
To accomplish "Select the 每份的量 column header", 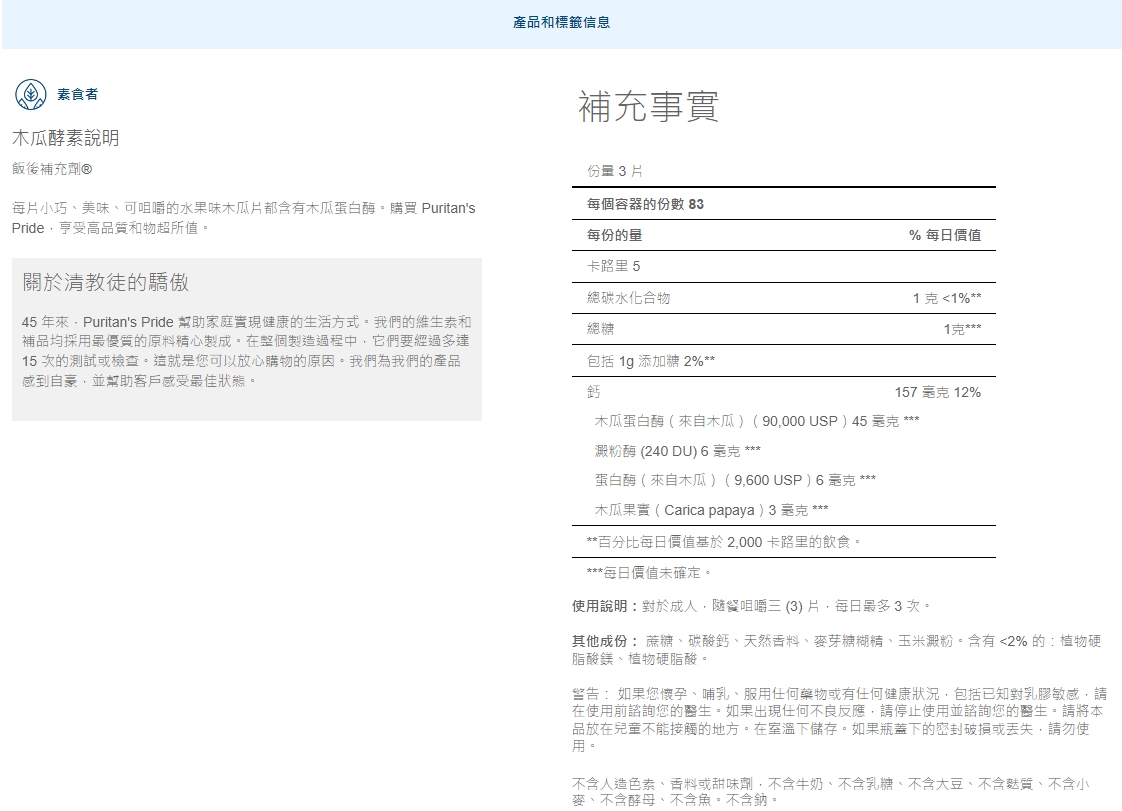I will point(615,235).
